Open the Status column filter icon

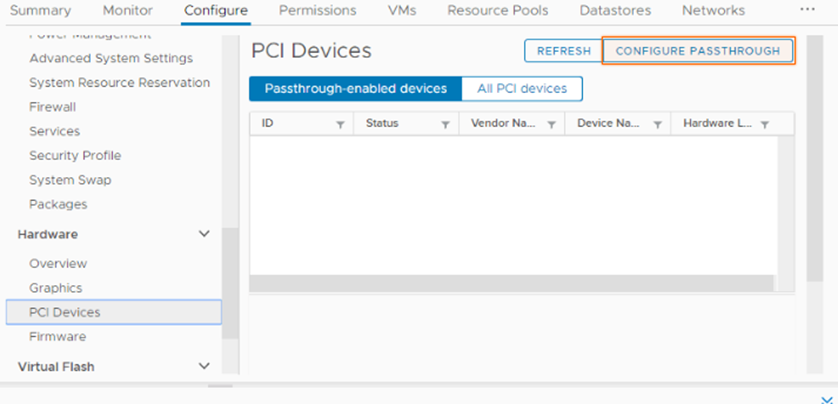coord(444,125)
